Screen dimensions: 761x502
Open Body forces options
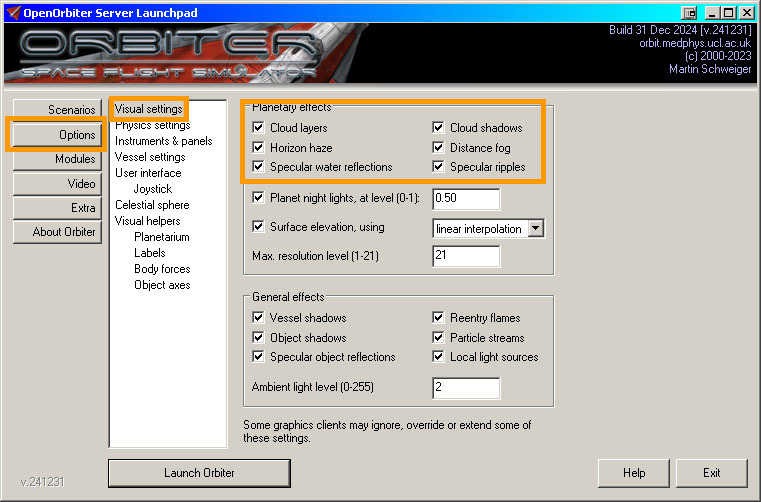coord(162,269)
